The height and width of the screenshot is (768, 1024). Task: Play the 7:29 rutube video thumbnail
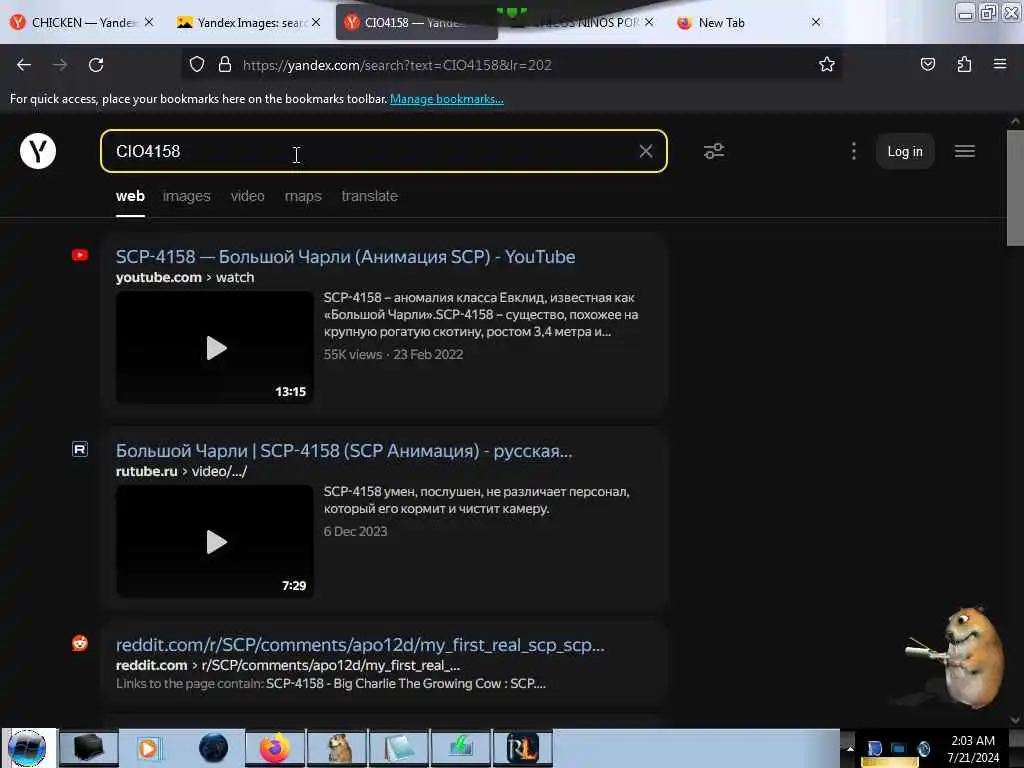tap(215, 541)
